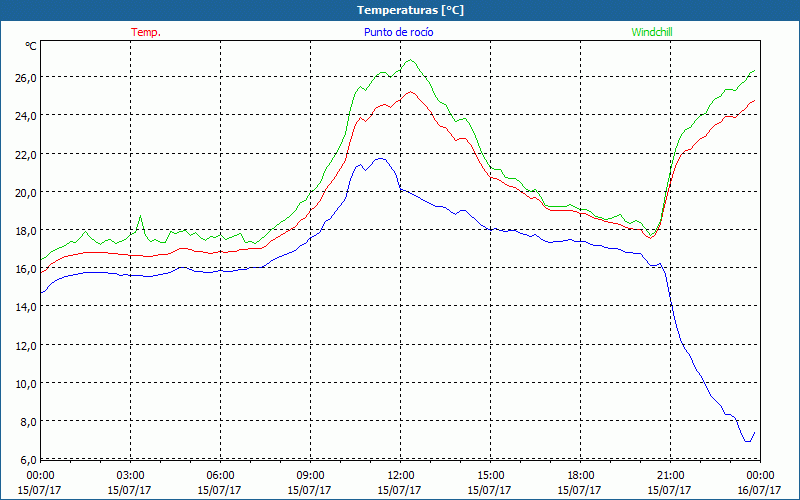The width and height of the screenshot is (800, 500).
Task: Click the 20,0 y-axis value
Action: pyautogui.click(x=27, y=192)
